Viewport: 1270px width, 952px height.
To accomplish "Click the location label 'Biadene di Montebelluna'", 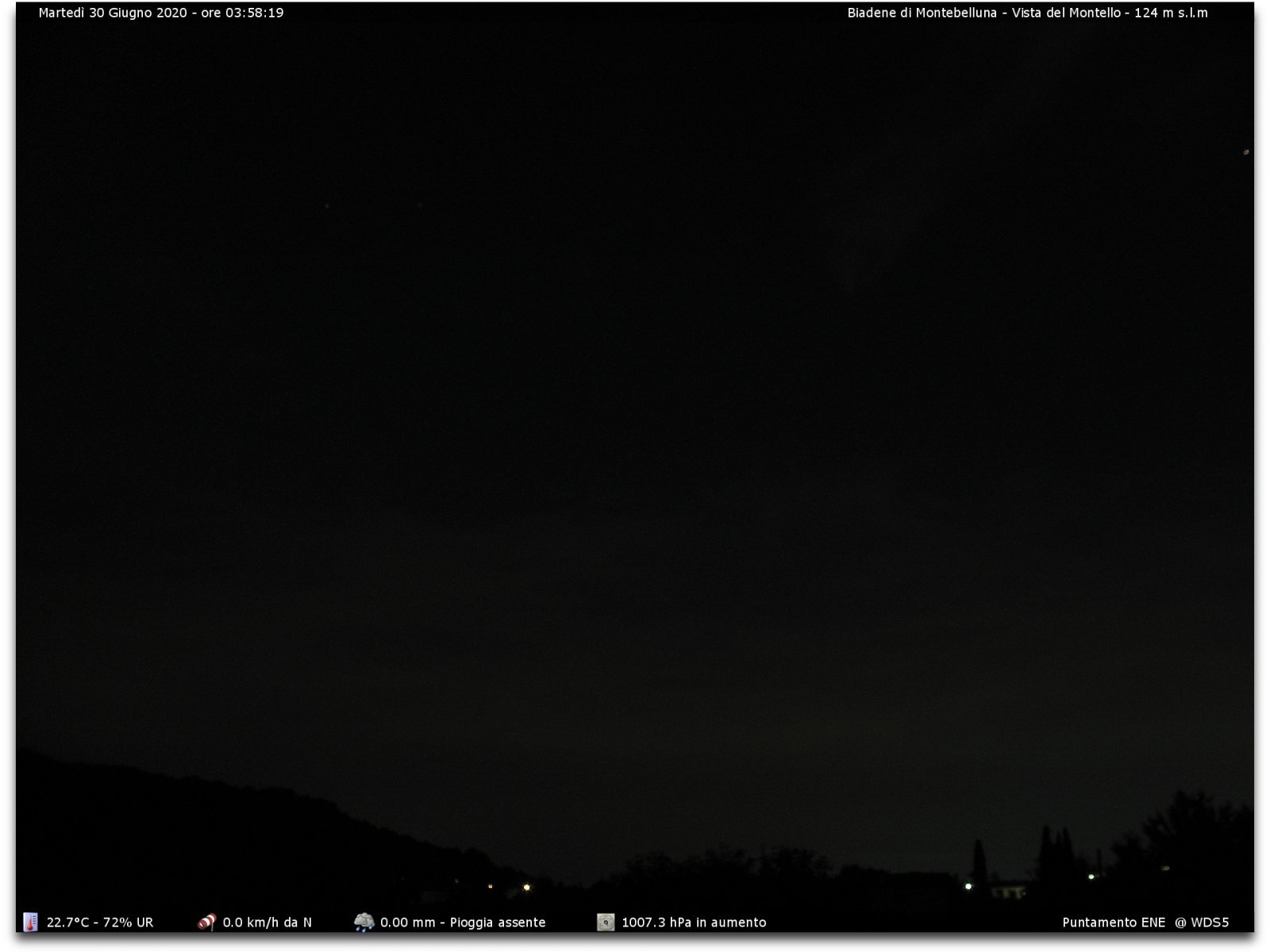I will coord(922,13).
